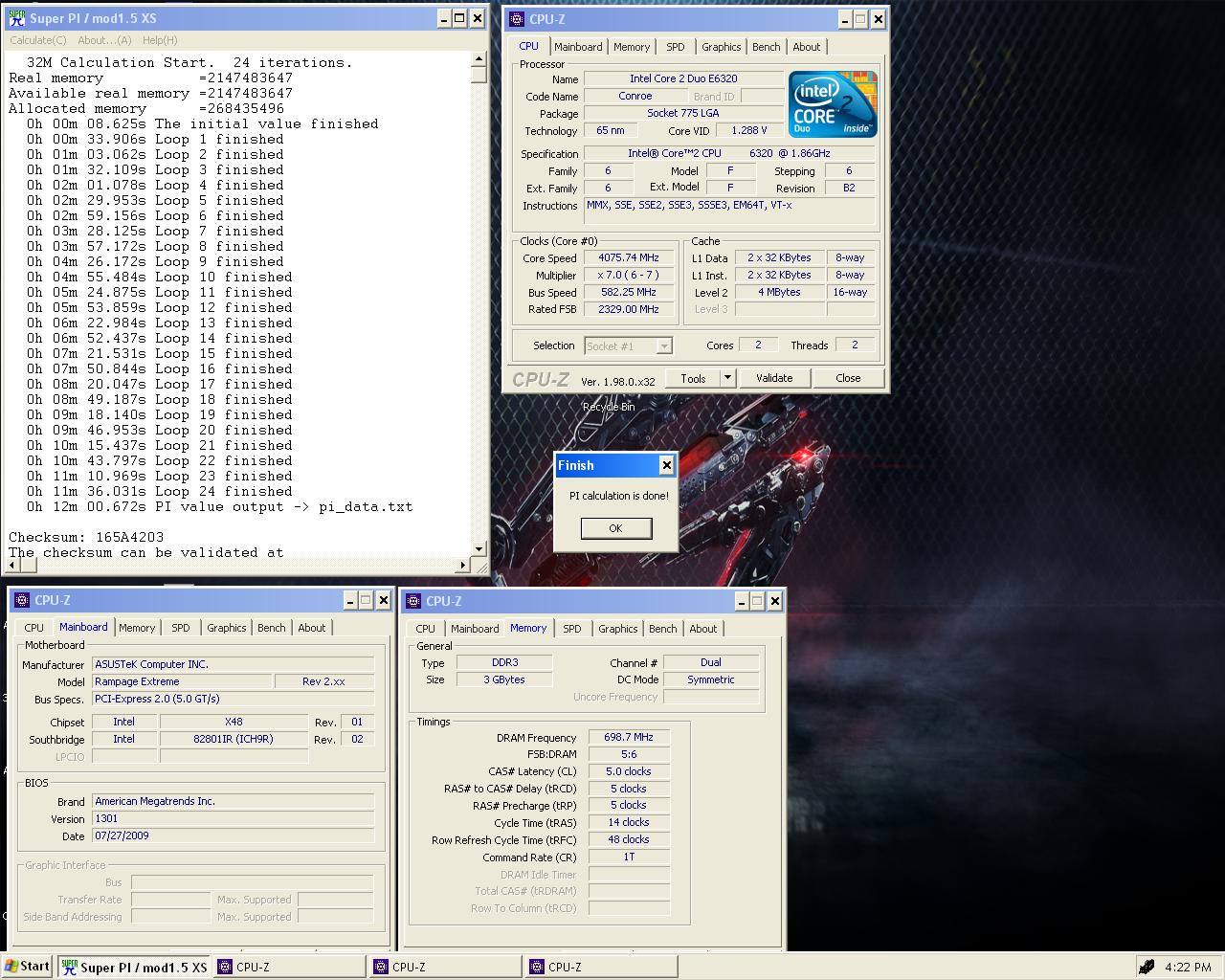Image resolution: width=1225 pixels, height=980 pixels.
Task: Open Recycle Bin on the desktop
Action: [x=609, y=407]
